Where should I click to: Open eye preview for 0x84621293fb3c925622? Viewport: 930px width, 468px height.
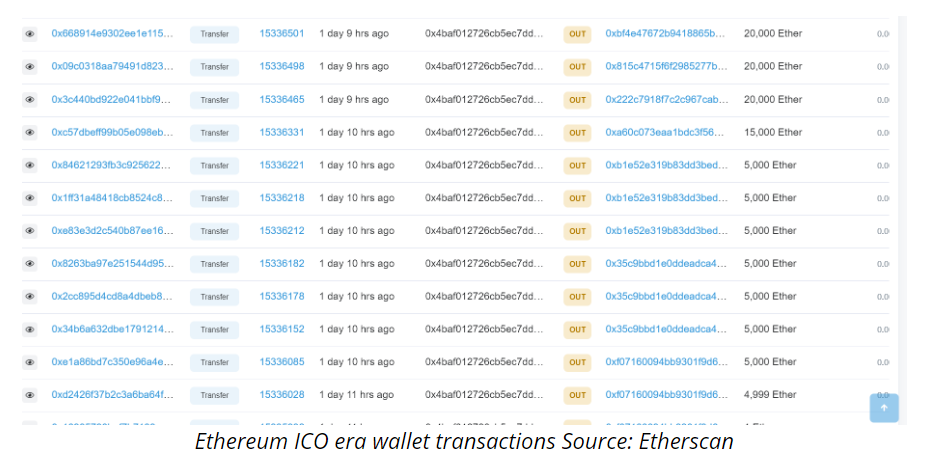tap(30, 165)
